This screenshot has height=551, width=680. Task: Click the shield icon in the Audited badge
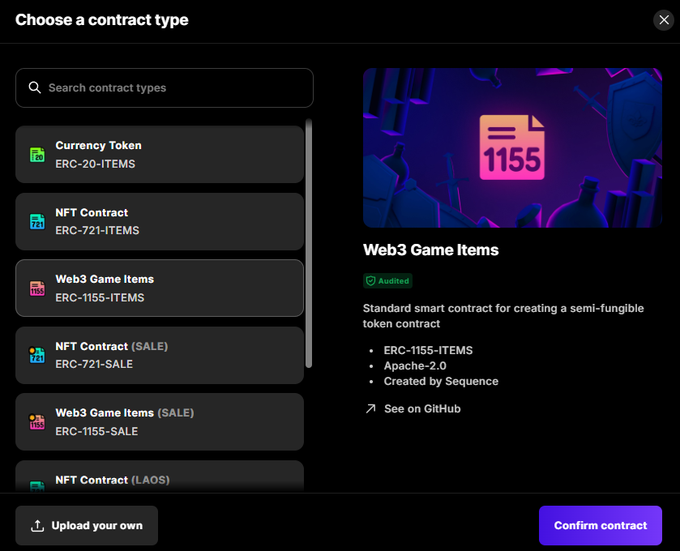(x=371, y=281)
